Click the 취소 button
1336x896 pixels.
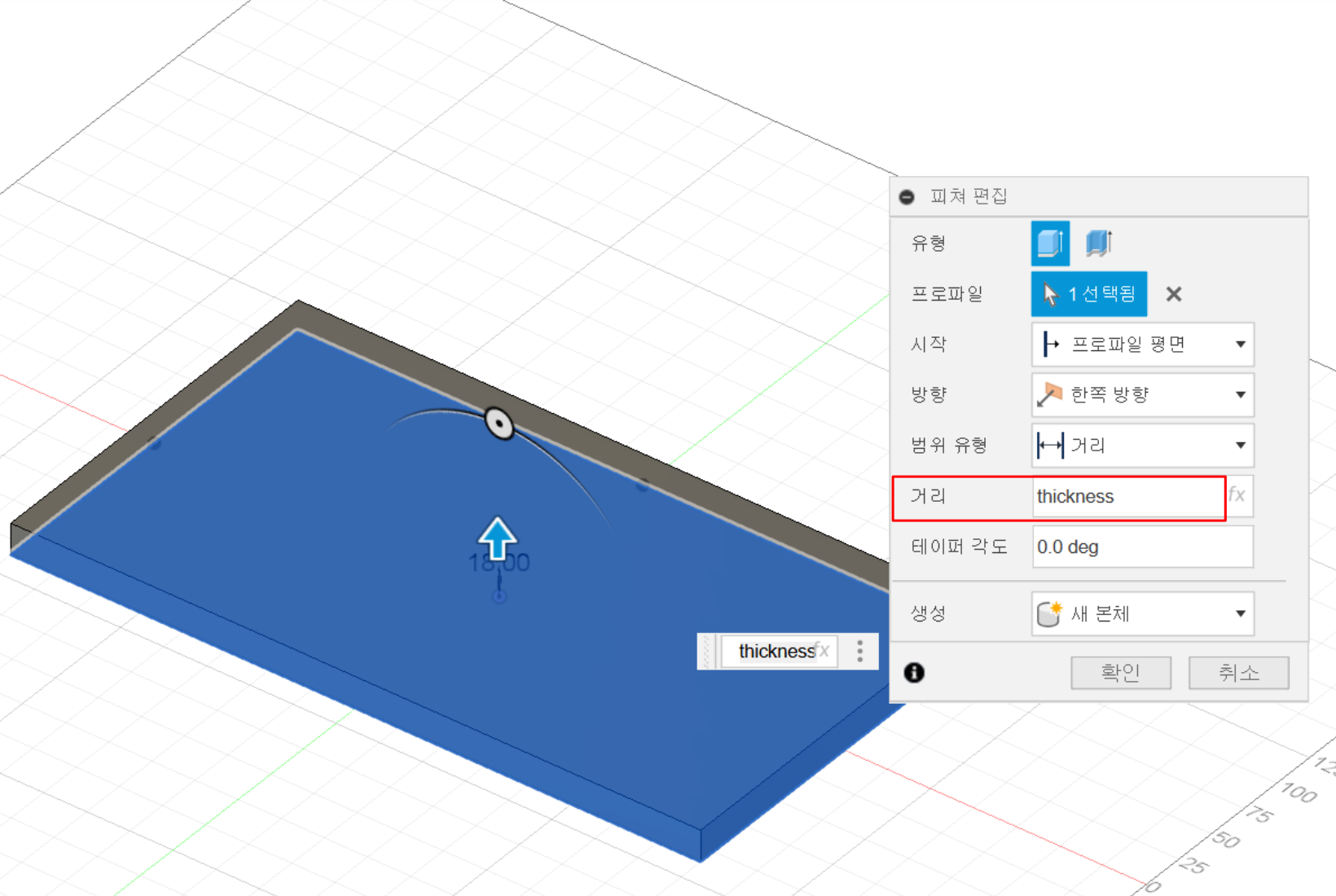tap(1238, 673)
